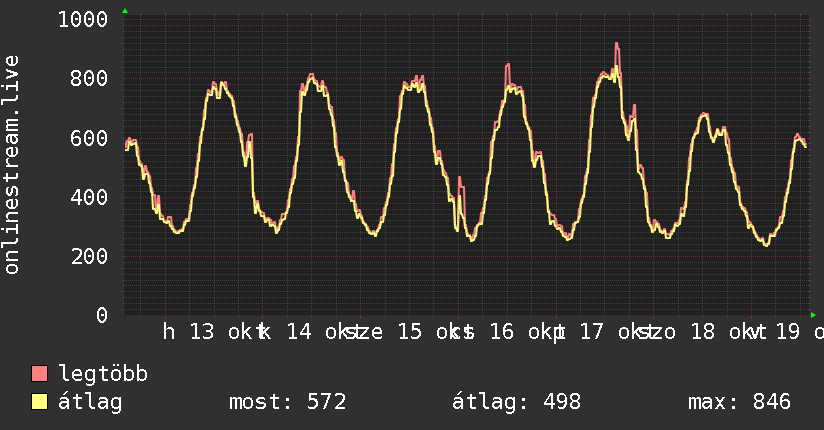Click the 'max: 846' statistic
Screen dimensions: 824x430
tap(739, 402)
